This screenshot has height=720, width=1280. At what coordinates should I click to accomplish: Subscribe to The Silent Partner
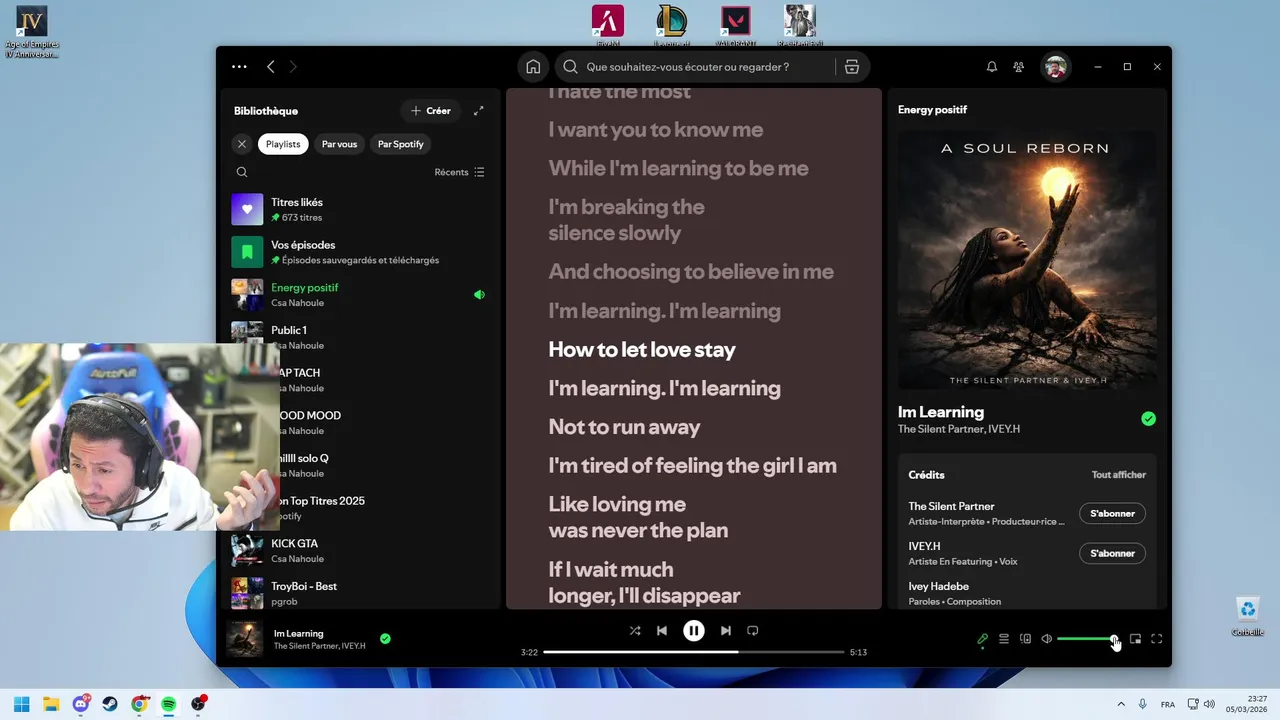coord(1112,514)
